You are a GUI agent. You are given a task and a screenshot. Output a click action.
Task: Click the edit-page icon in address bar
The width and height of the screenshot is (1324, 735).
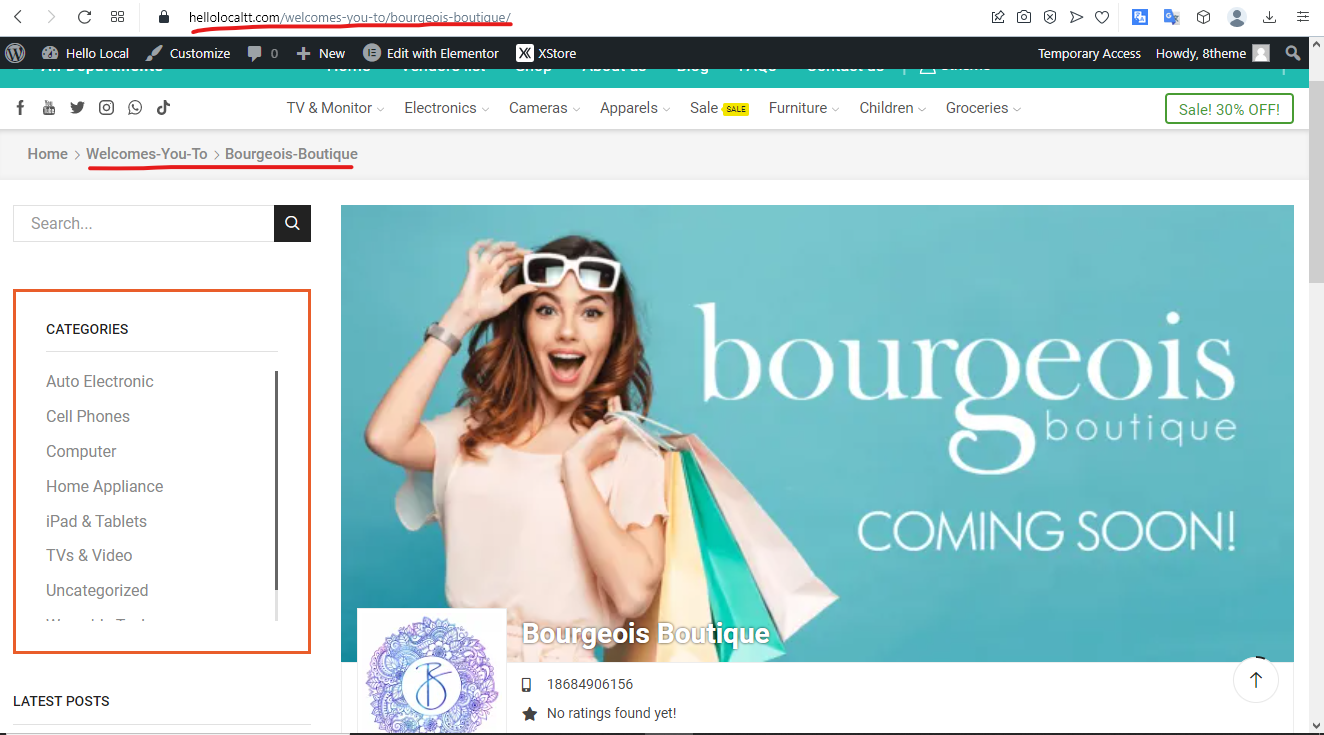(x=998, y=17)
